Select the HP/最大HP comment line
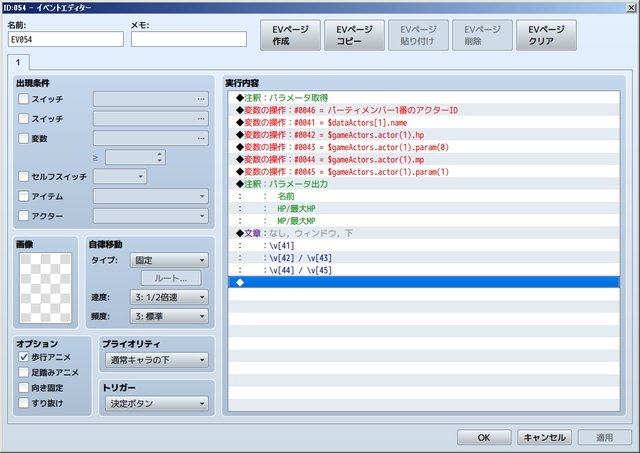The height and width of the screenshot is (453, 640). tap(424, 209)
